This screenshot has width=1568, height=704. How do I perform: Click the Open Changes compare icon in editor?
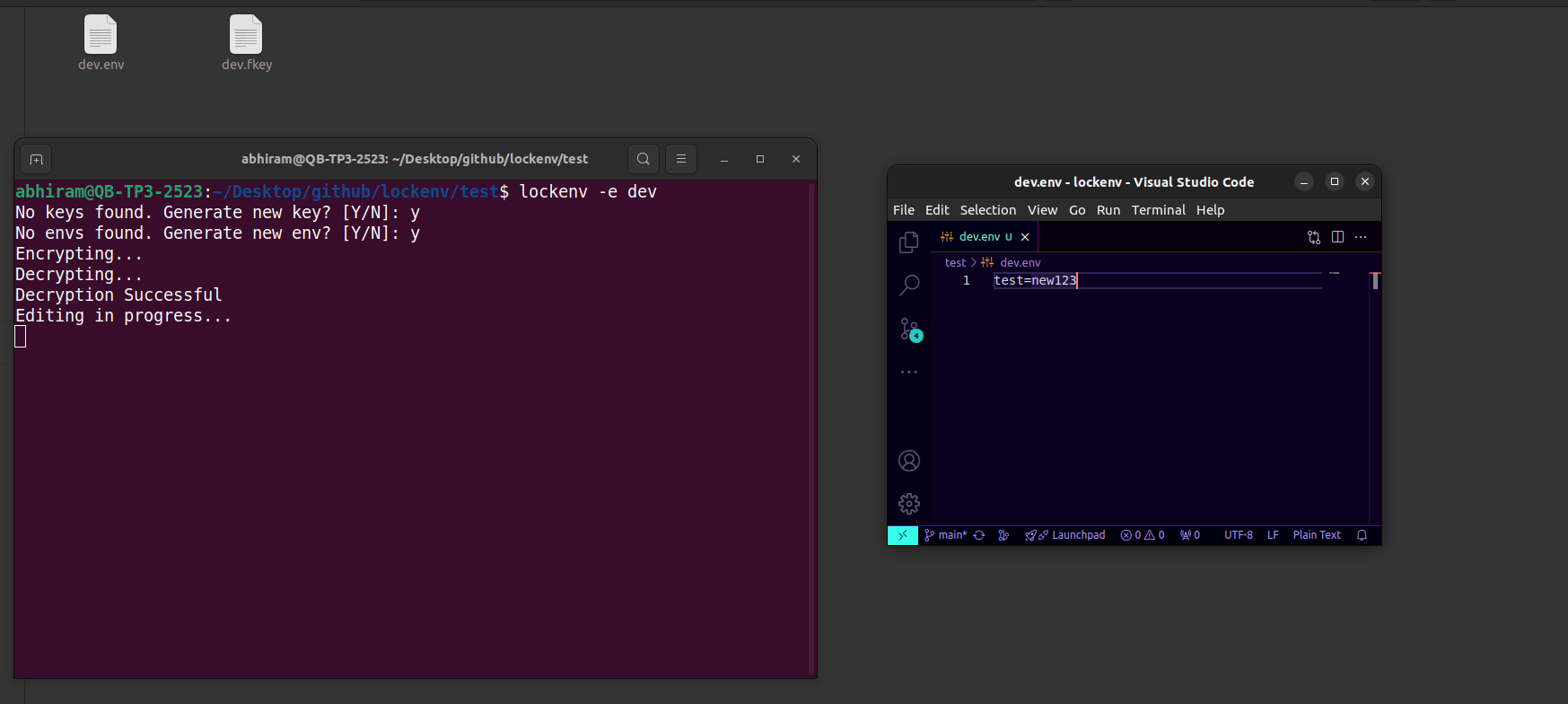pos(1314,237)
